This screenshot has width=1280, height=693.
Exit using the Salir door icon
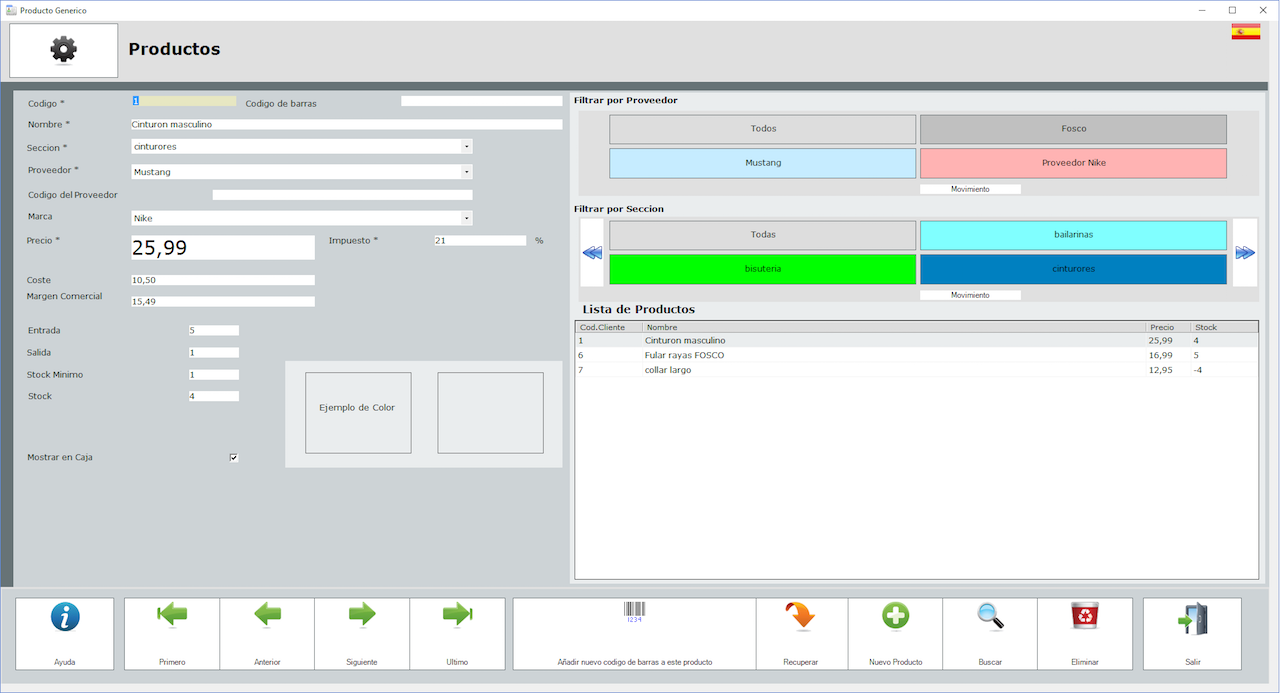pos(1192,618)
